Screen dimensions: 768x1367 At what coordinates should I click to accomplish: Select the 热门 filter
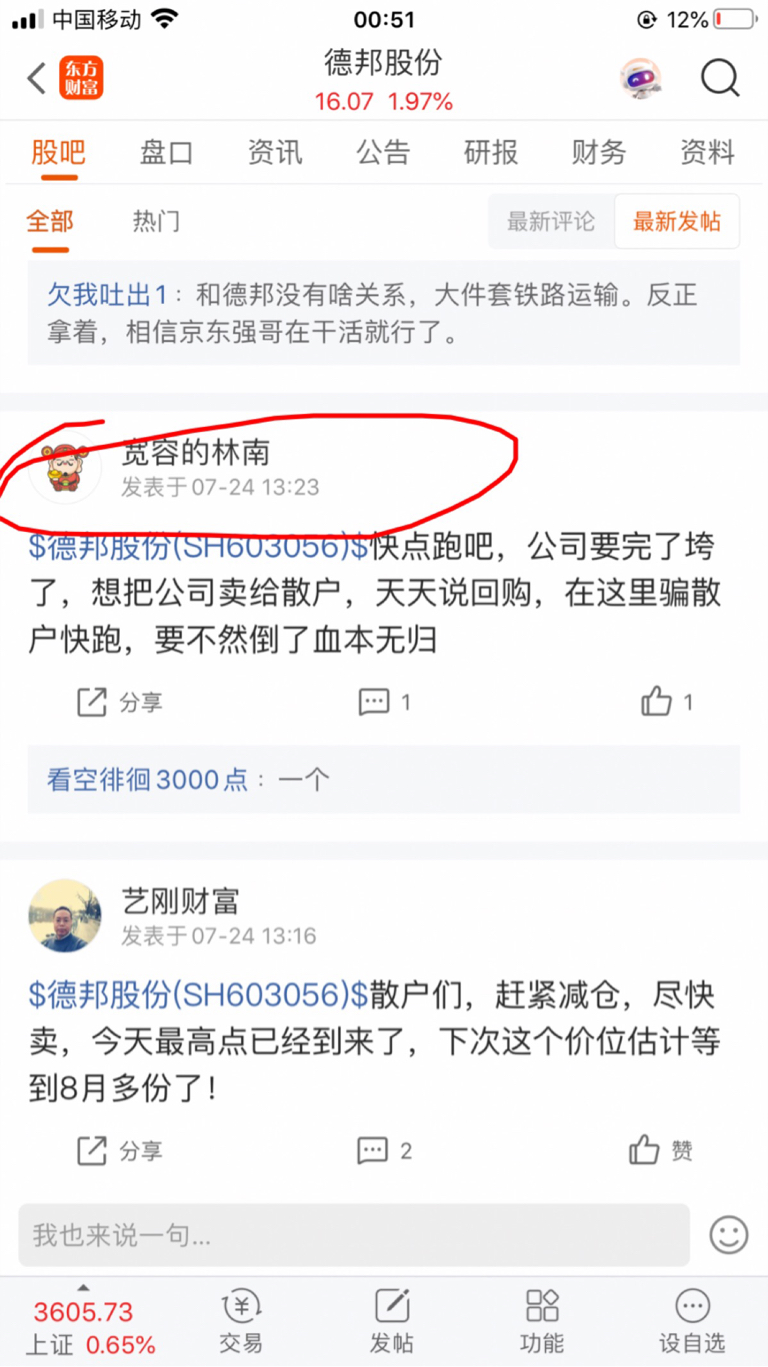[x=156, y=221]
